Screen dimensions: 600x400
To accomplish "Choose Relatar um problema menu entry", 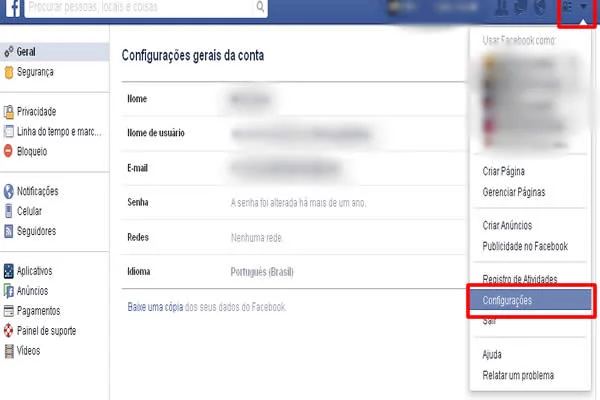I will point(518,375).
